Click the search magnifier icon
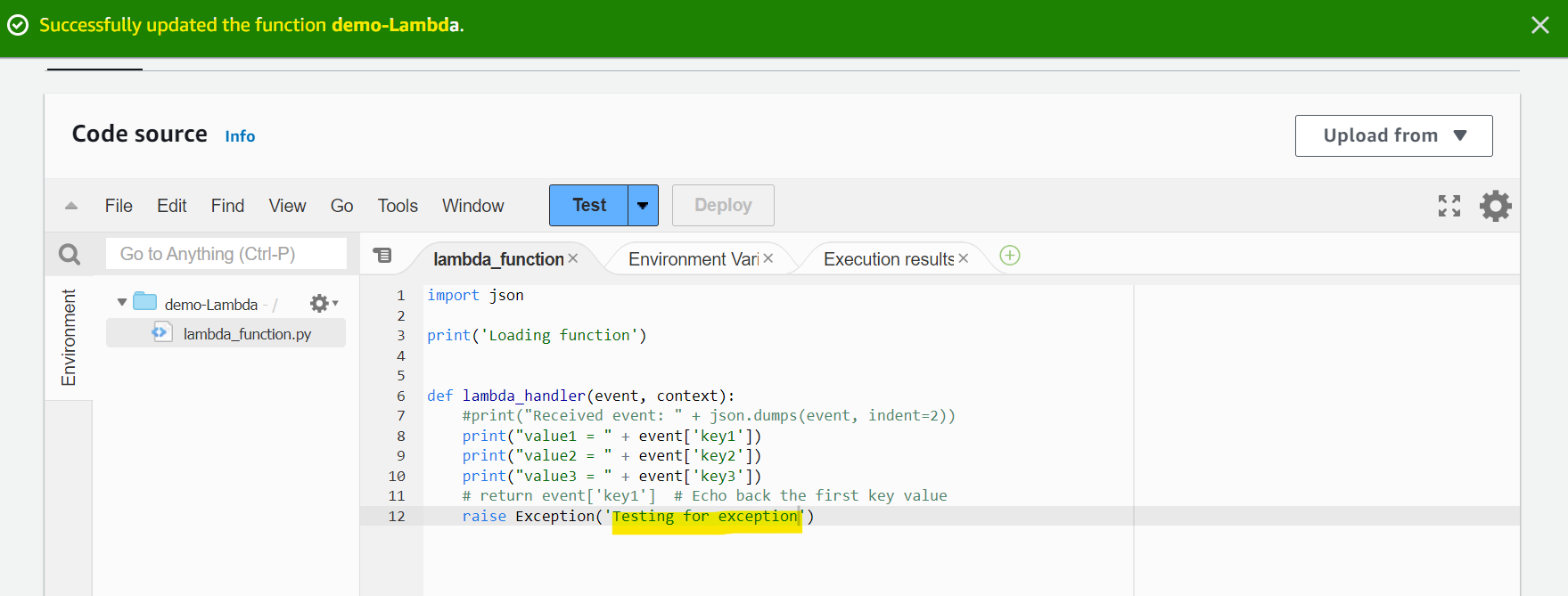Screen dimensions: 1568x596 click(x=70, y=255)
